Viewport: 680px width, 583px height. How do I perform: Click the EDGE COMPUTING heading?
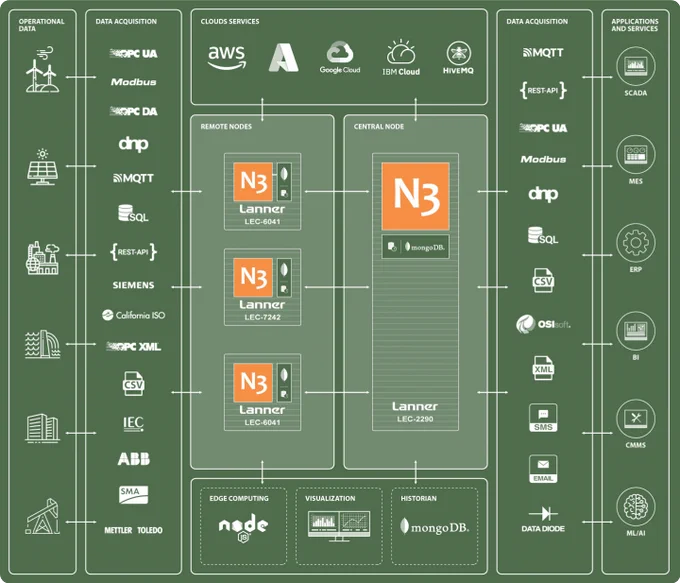pyautogui.click(x=239, y=498)
